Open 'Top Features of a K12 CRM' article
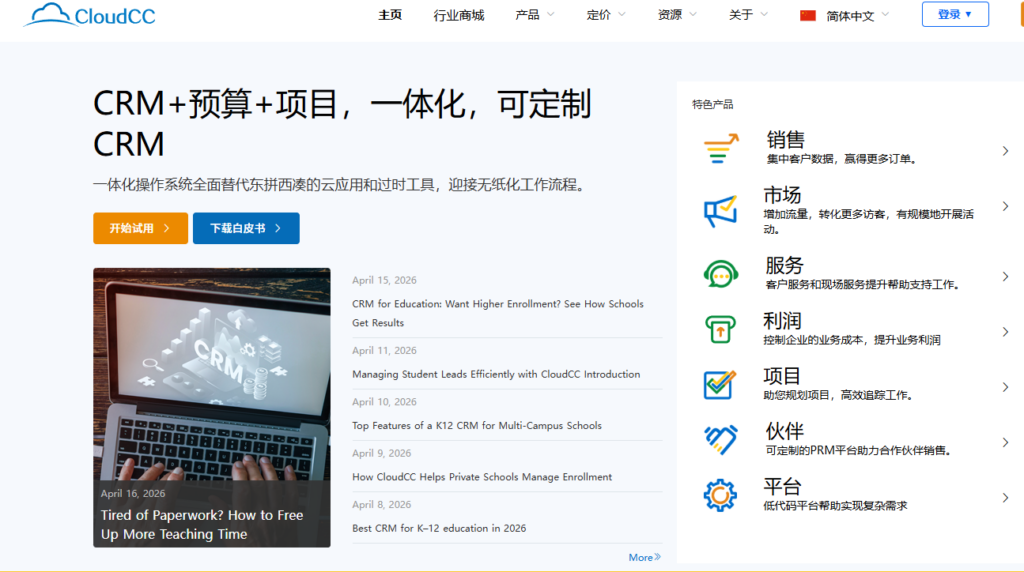This screenshot has width=1024, height=572. (x=477, y=425)
